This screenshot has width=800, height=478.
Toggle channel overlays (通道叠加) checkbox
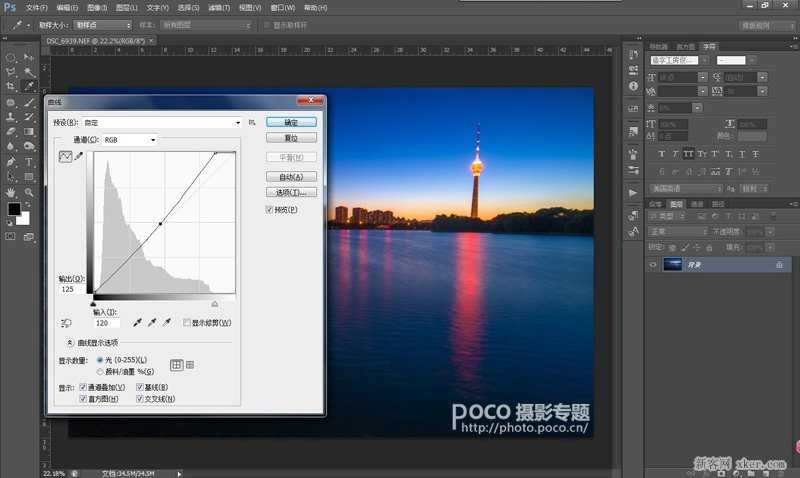pyautogui.click(x=83, y=387)
